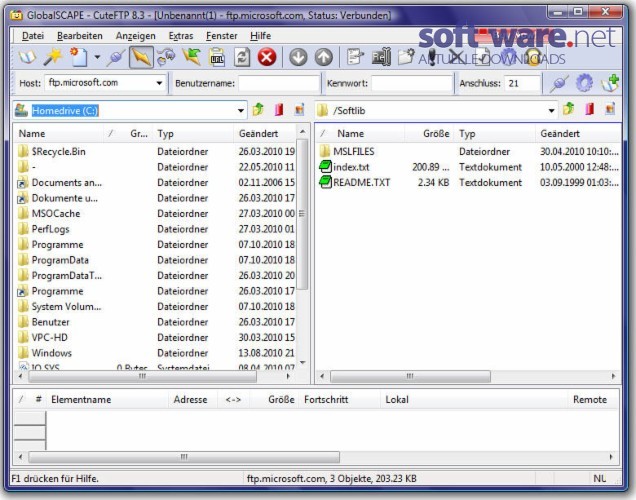Click the rightmost icon of local path bar

(x=299, y=109)
